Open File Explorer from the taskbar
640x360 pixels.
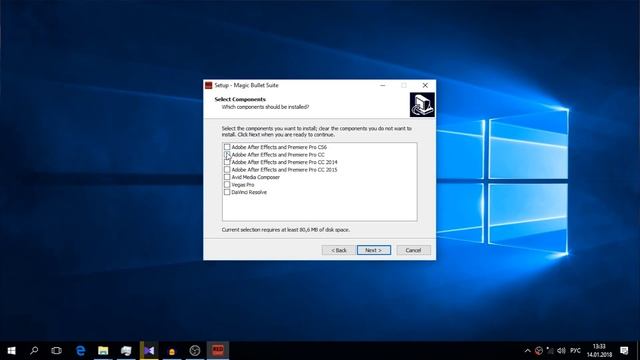click(103, 351)
